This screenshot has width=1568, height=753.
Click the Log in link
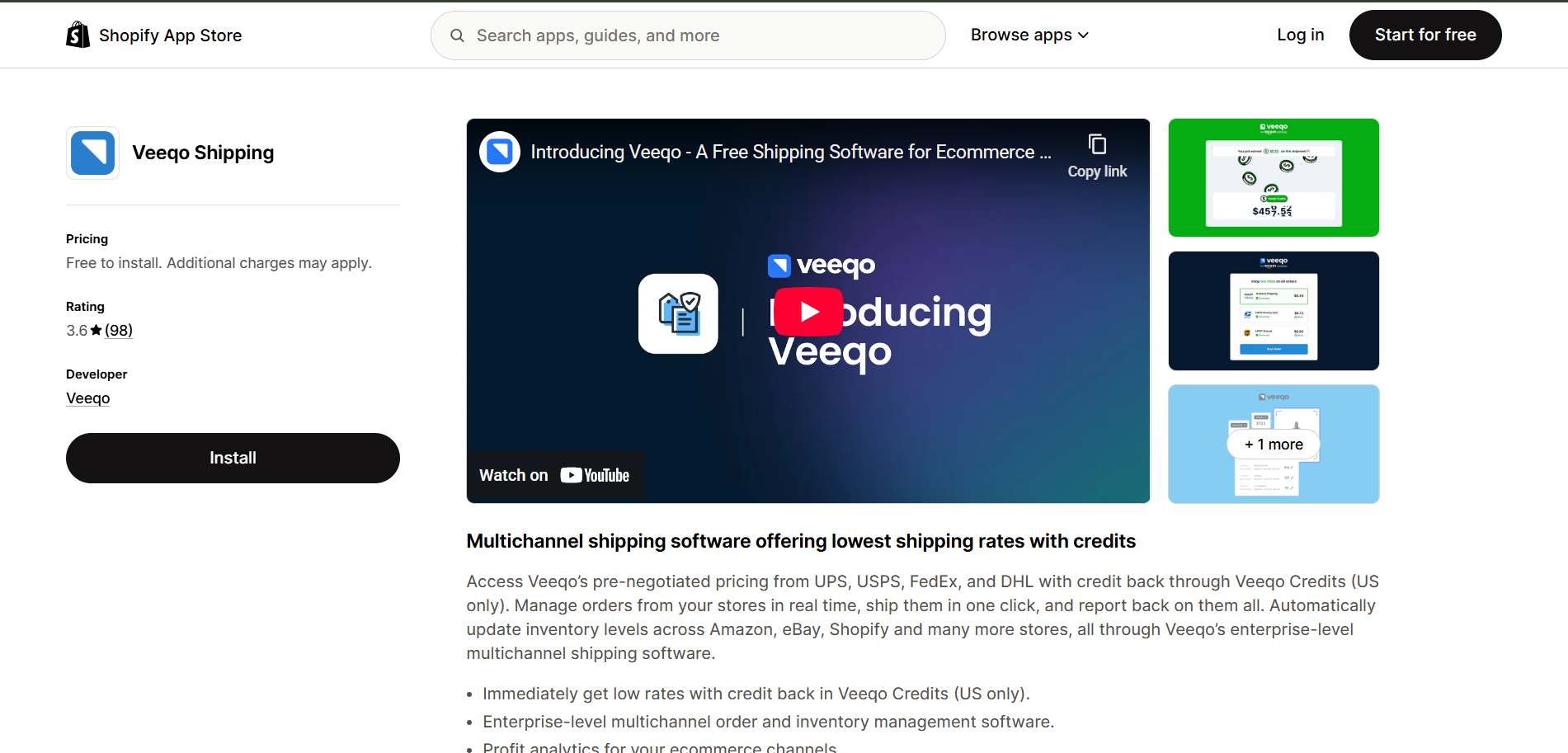[1300, 35]
